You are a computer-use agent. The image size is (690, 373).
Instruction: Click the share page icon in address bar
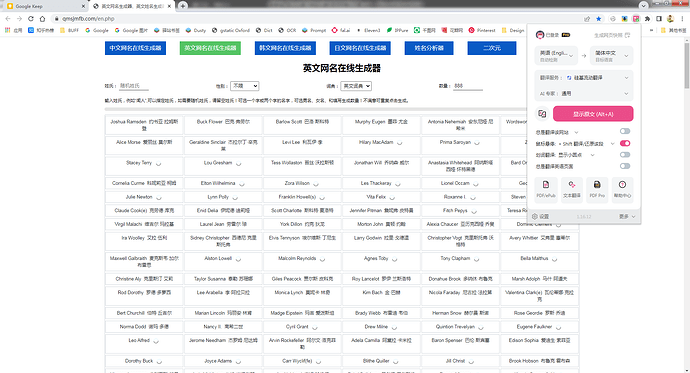coord(587,19)
